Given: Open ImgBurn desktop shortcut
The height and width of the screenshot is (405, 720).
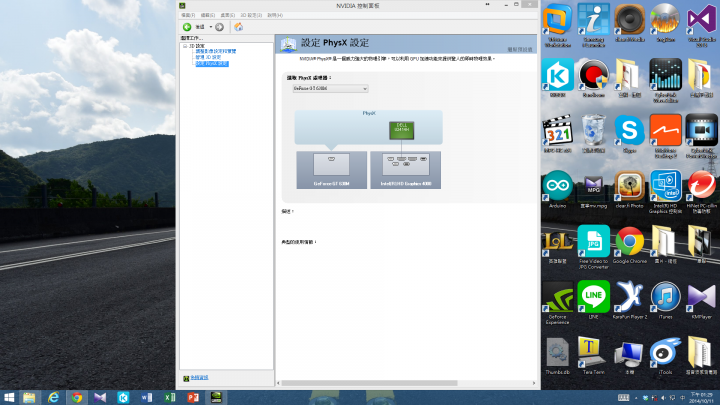Looking at the screenshot, I should point(665,22).
